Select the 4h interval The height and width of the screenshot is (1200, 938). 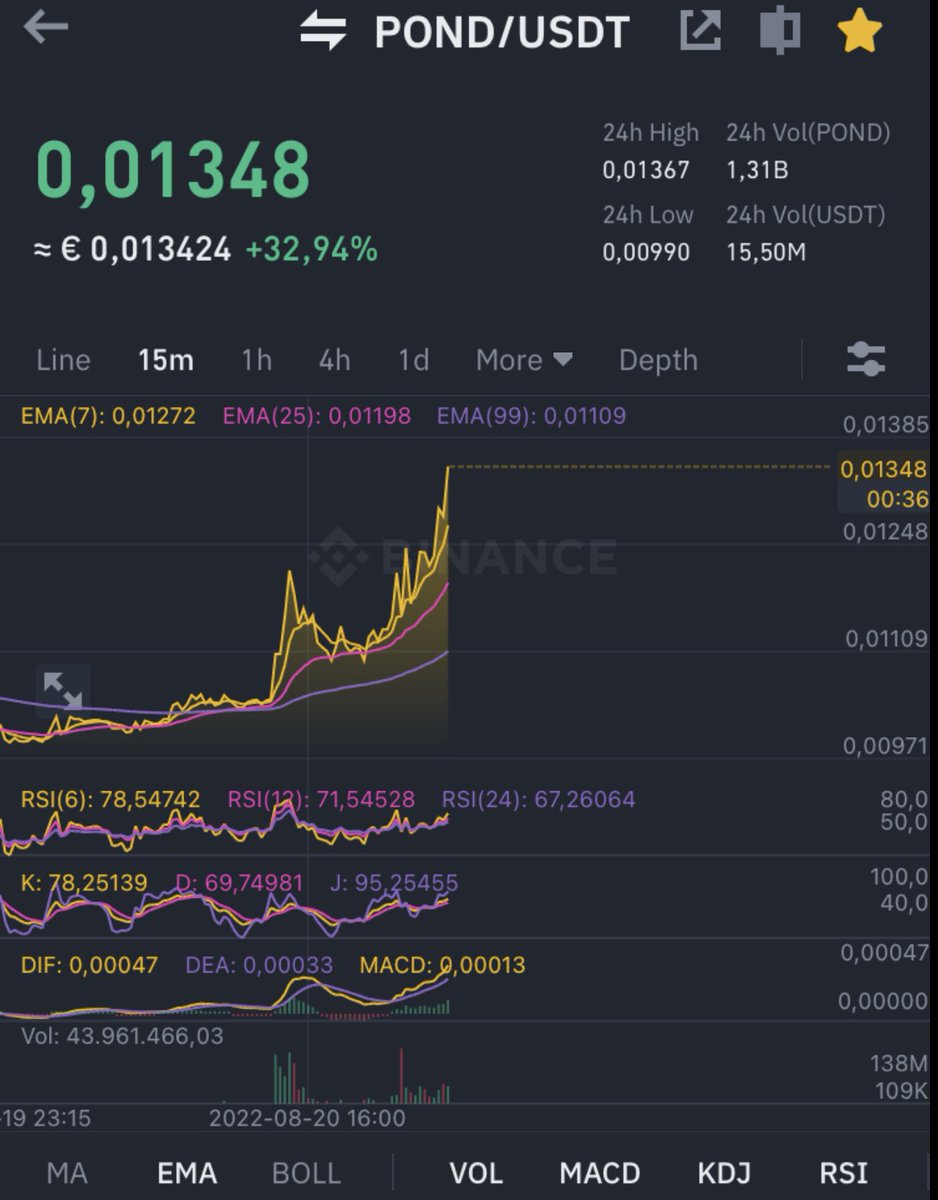[x=334, y=360]
